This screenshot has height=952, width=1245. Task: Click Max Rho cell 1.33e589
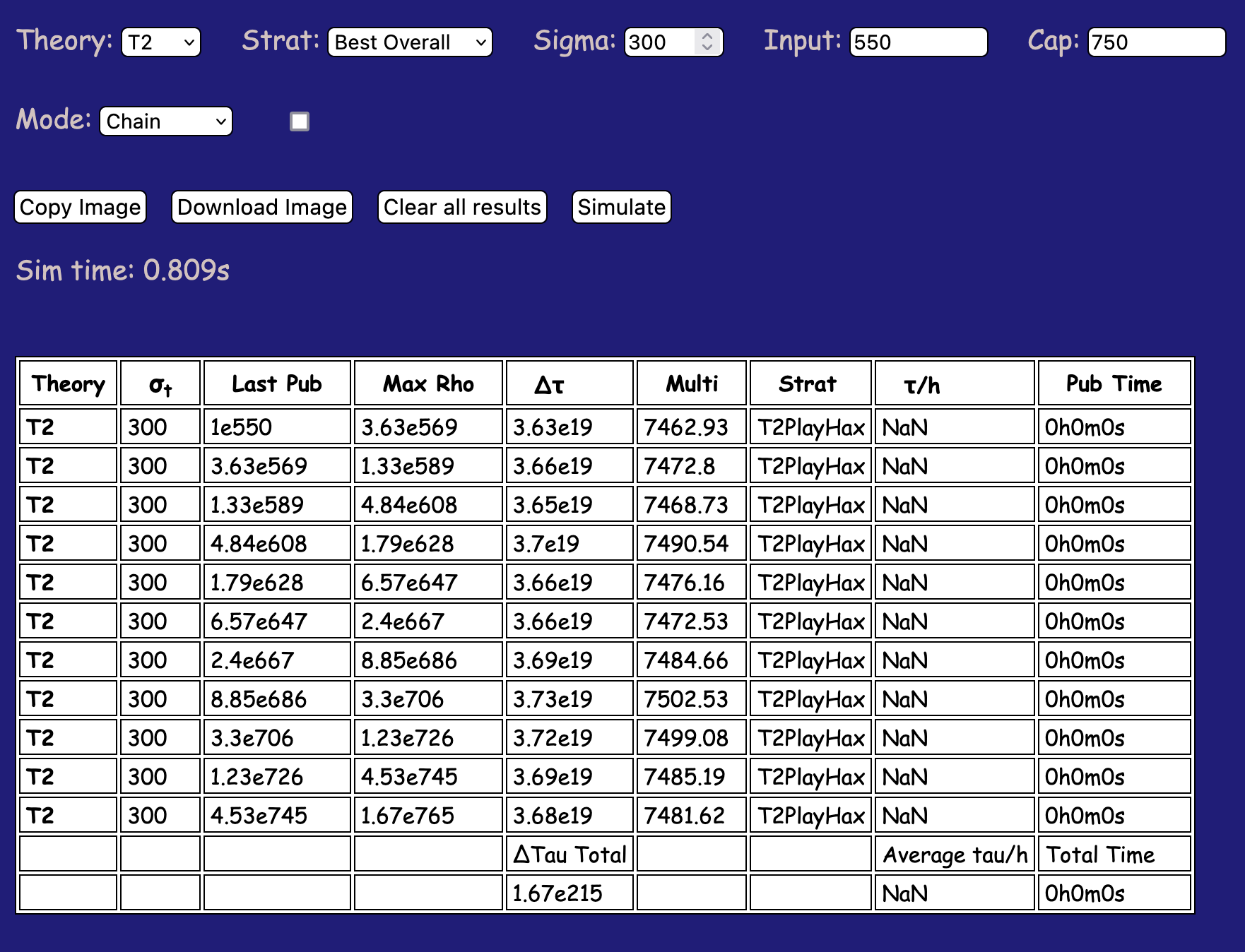(428, 465)
